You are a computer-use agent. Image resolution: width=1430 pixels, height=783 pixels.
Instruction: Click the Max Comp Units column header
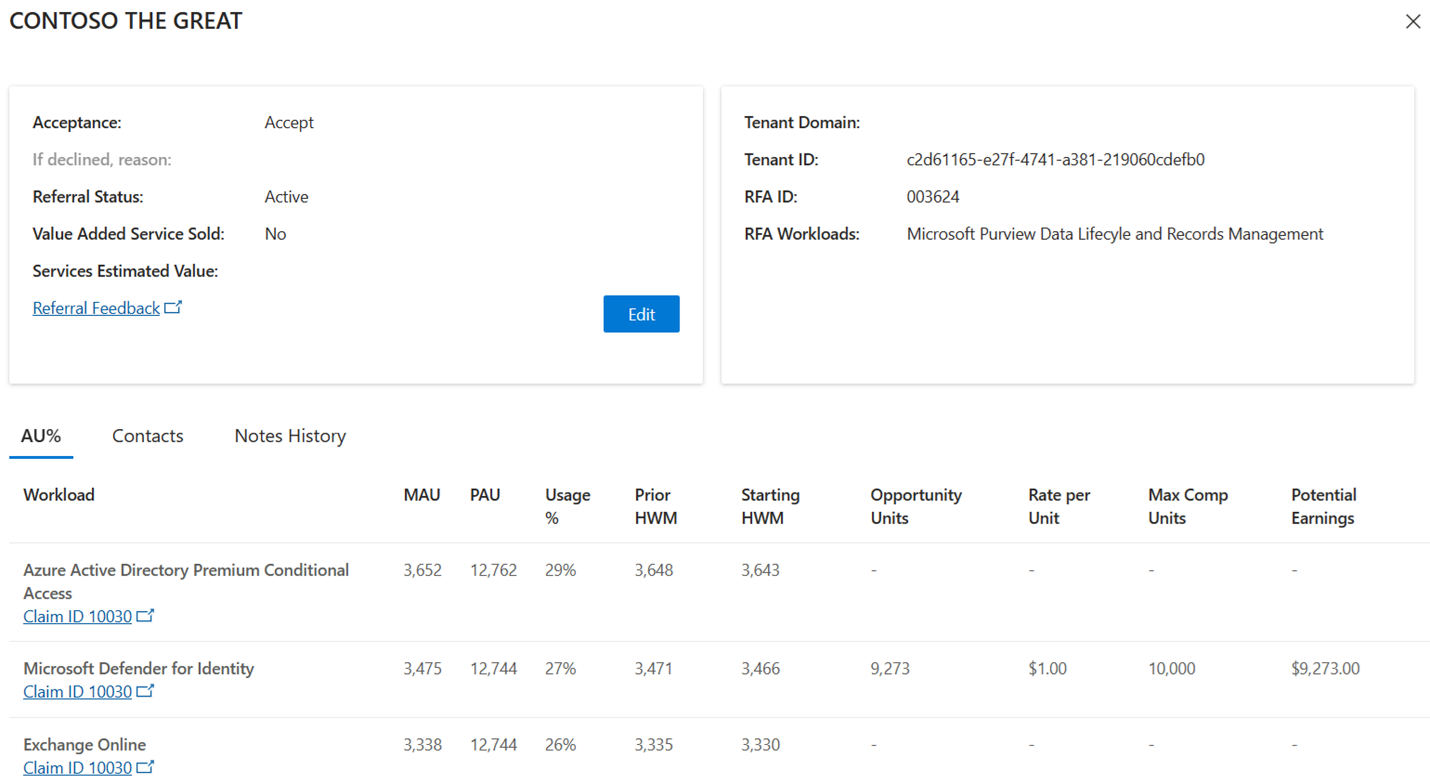tap(1188, 506)
